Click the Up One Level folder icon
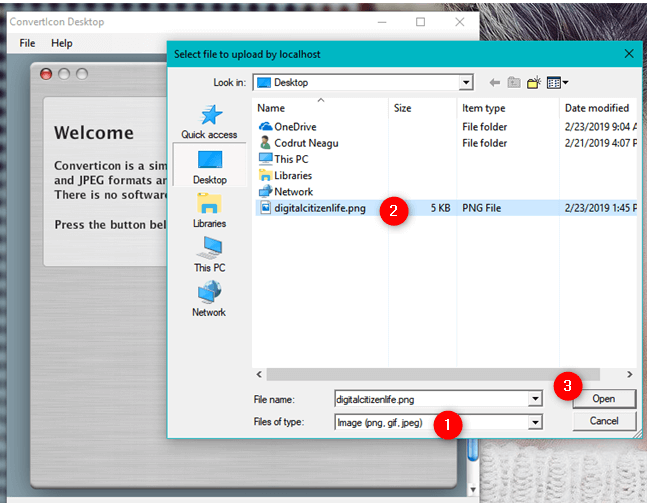 click(x=514, y=83)
